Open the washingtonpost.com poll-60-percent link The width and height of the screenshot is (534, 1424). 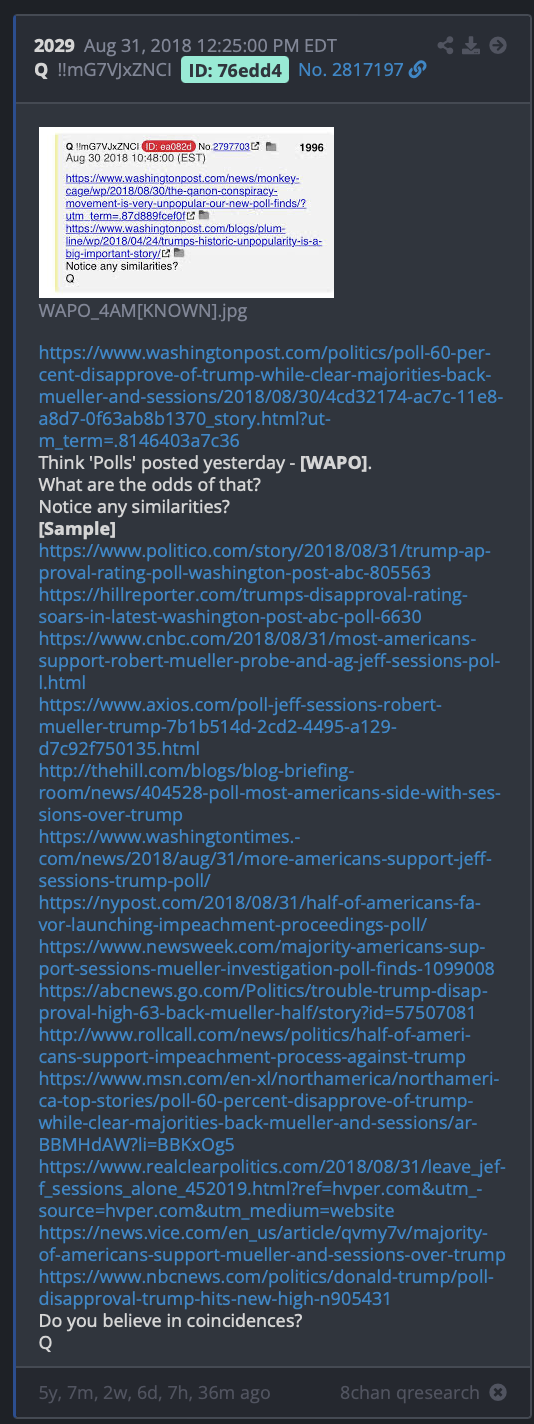point(271,398)
